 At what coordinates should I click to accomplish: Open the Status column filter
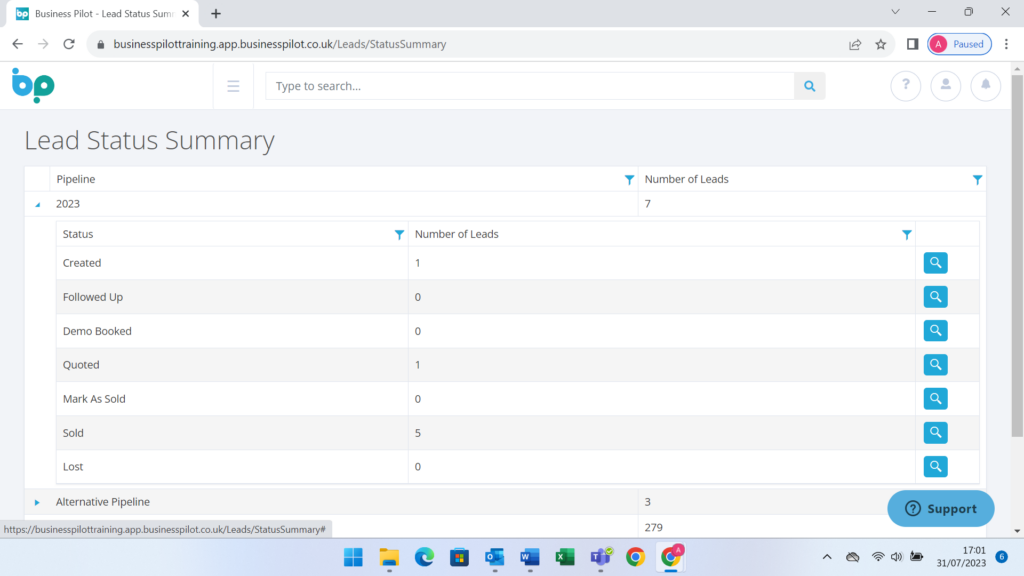[399, 235]
